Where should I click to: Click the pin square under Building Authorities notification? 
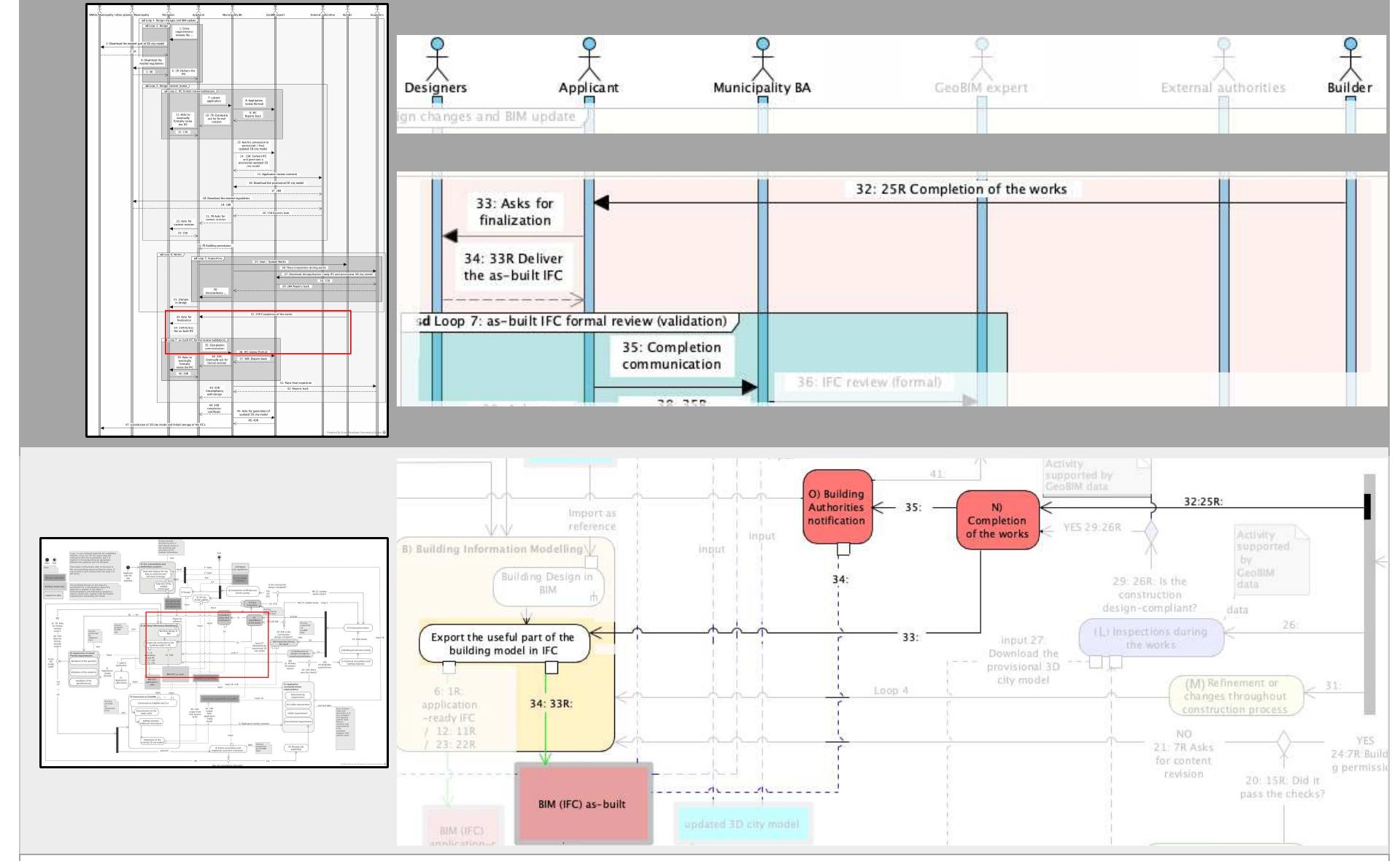pos(843,549)
